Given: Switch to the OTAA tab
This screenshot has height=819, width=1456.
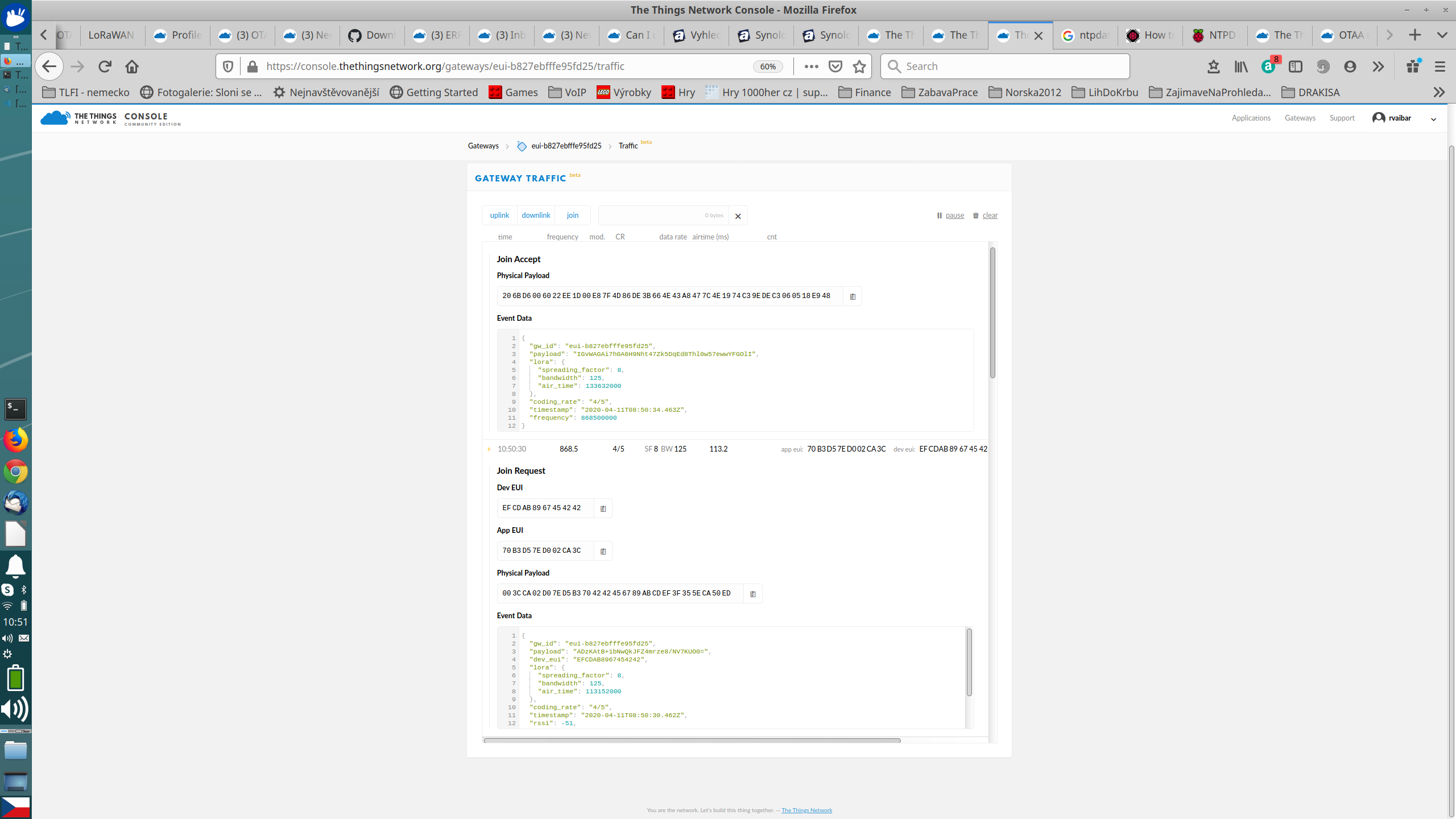Looking at the screenshot, I should point(1345,35).
